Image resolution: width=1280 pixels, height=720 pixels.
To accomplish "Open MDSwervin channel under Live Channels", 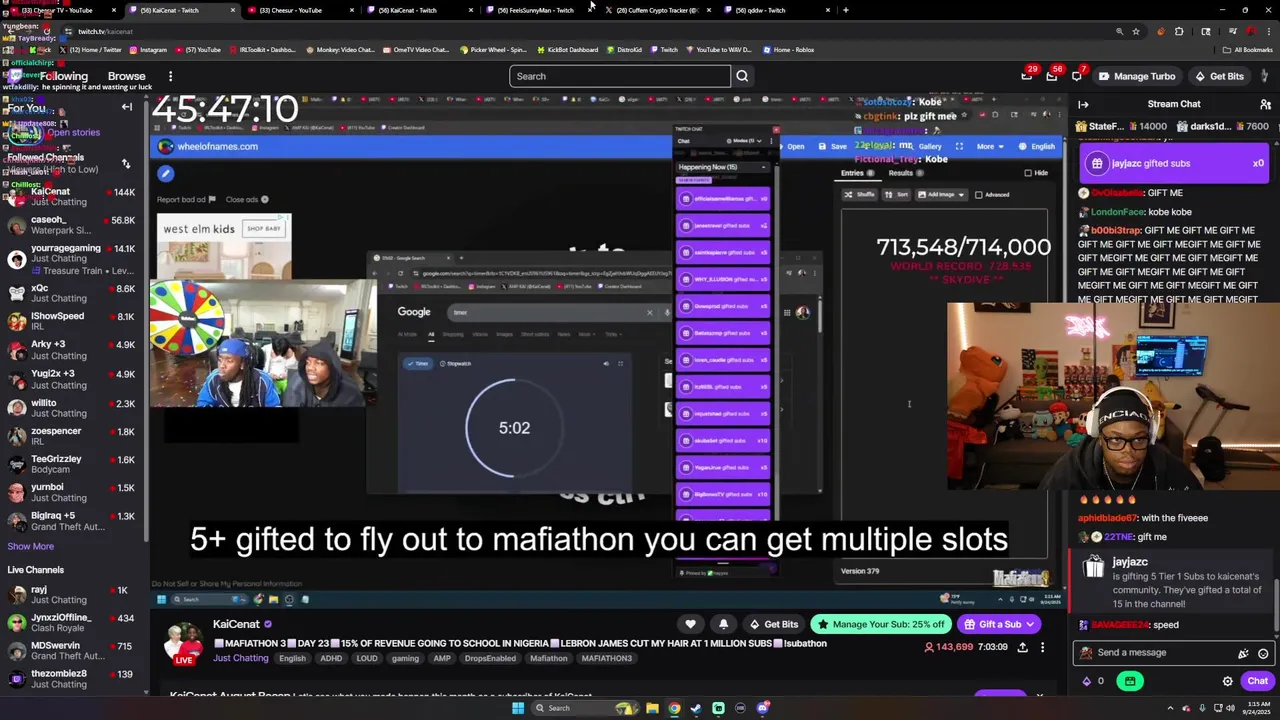I will (x=70, y=651).
